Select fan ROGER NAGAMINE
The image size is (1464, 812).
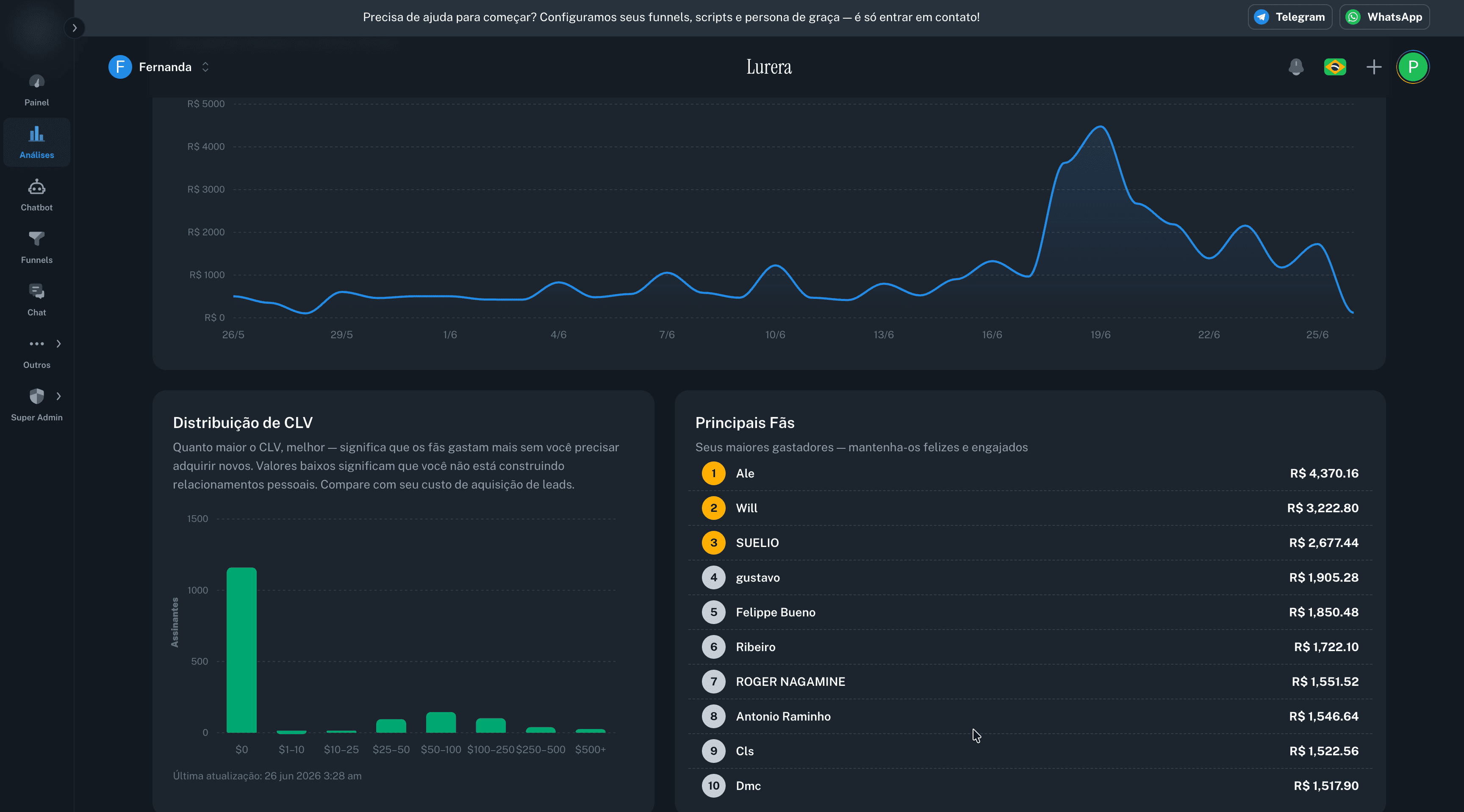click(x=1030, y=682)
